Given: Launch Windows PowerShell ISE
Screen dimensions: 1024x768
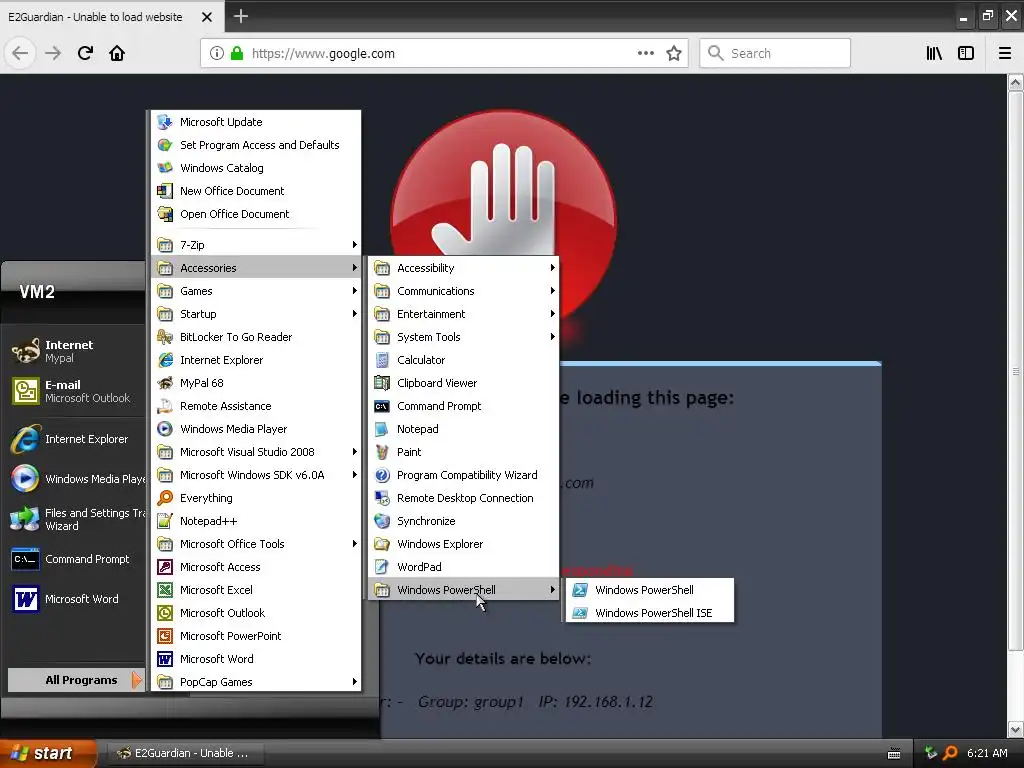Looking at the screenshot, I should pyautogui.click(x=650, y=613).
